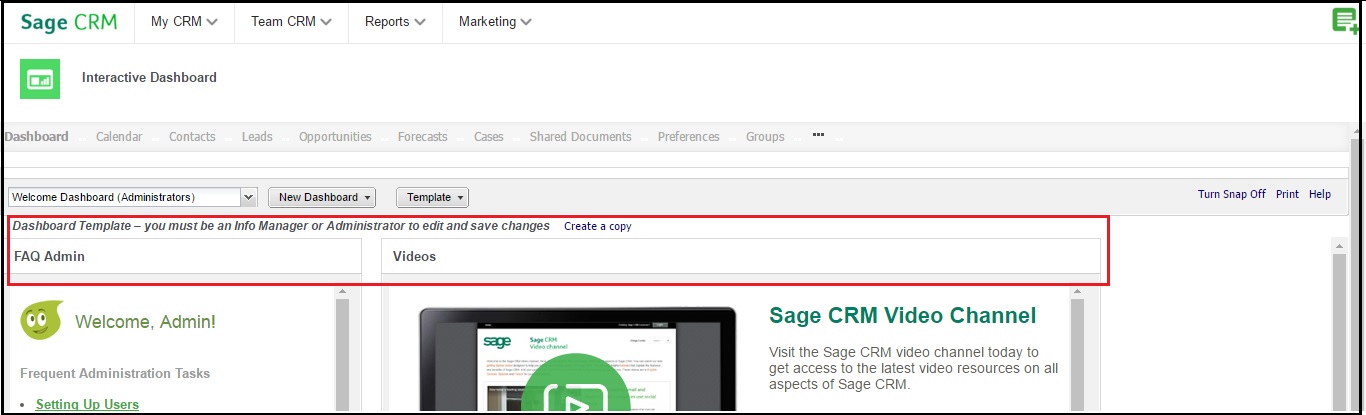Click the page's outer vertical scrollbar
Viewport: 1366px width, 415px height.
coord(1356,270)
